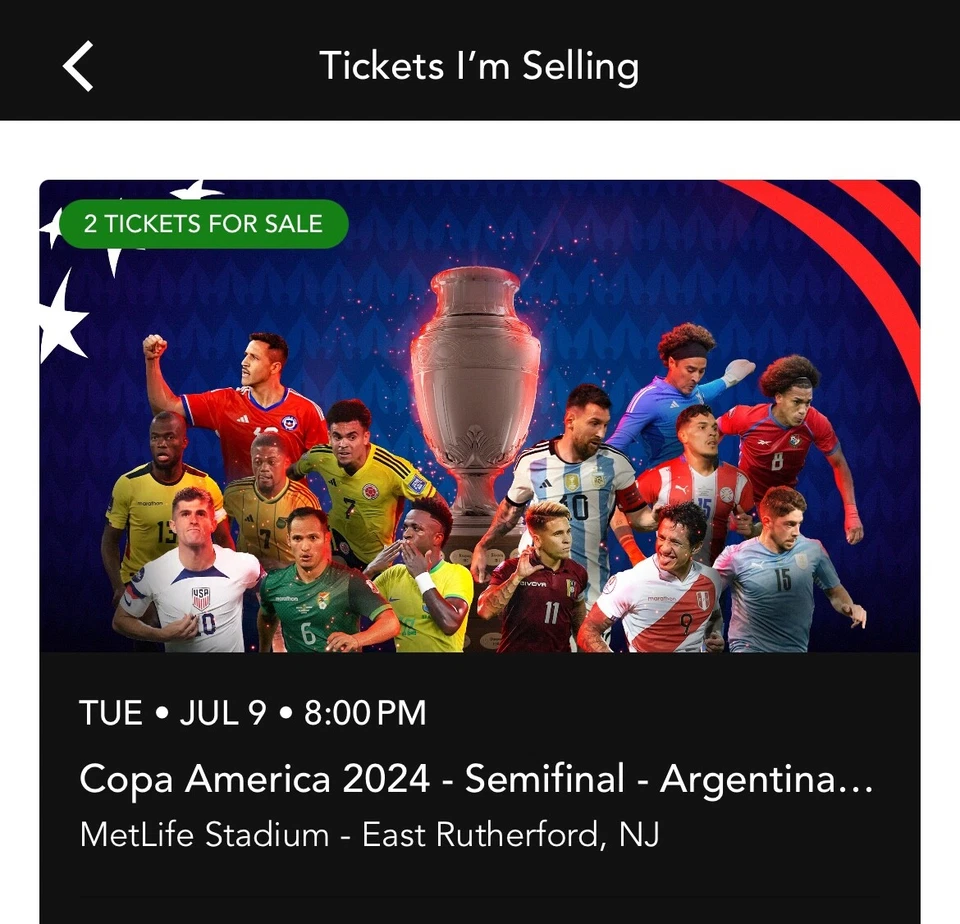Viewport: 960px width, 924px height.
Task: Click the event date 'TUE JUL 9 8:00 PM'
Action: pos(253,713)
